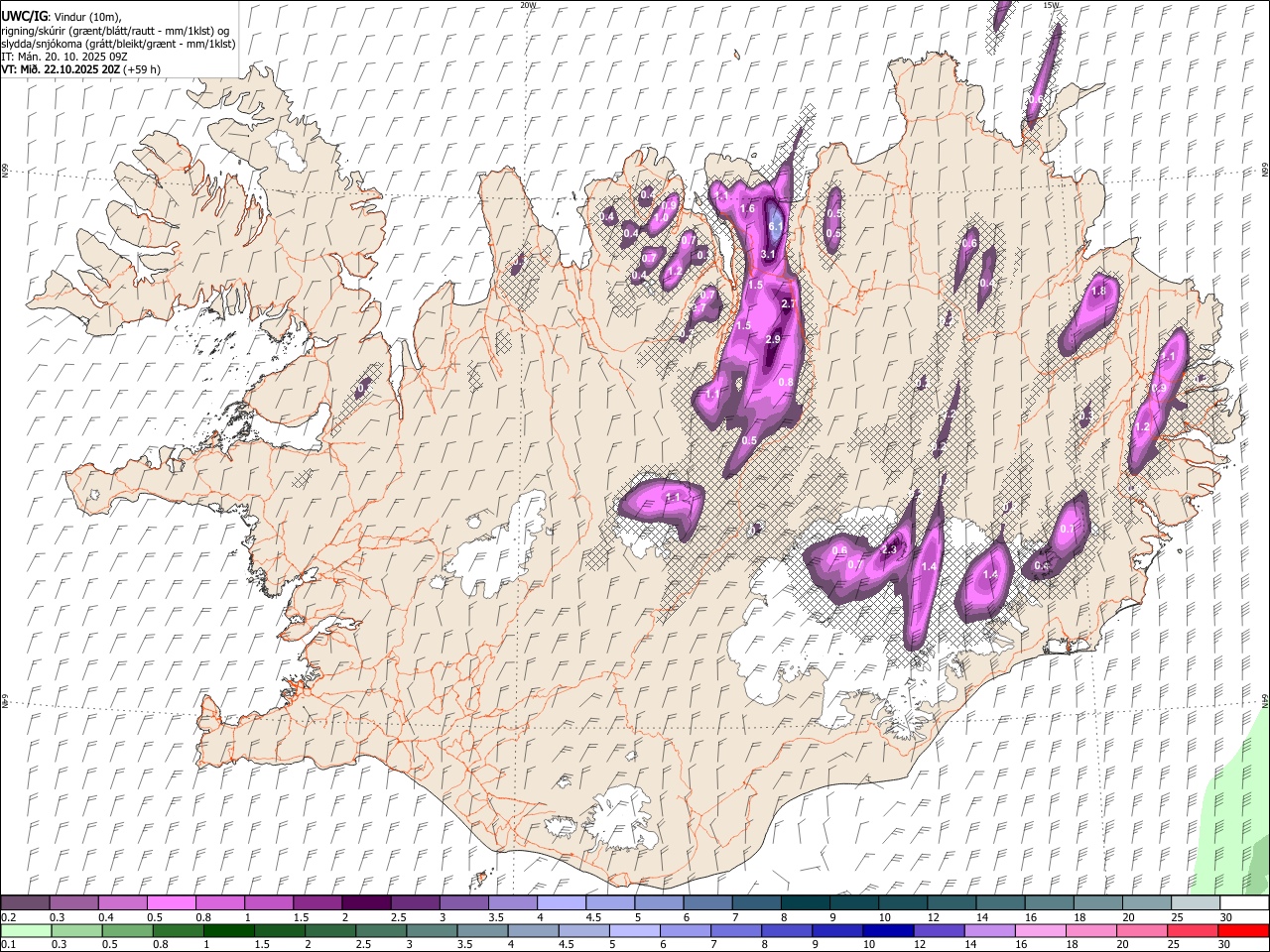Screen dimensions: 1270x952
Task: Select the dark teal swatch between 8 and 9
Action: click(805, 903)
